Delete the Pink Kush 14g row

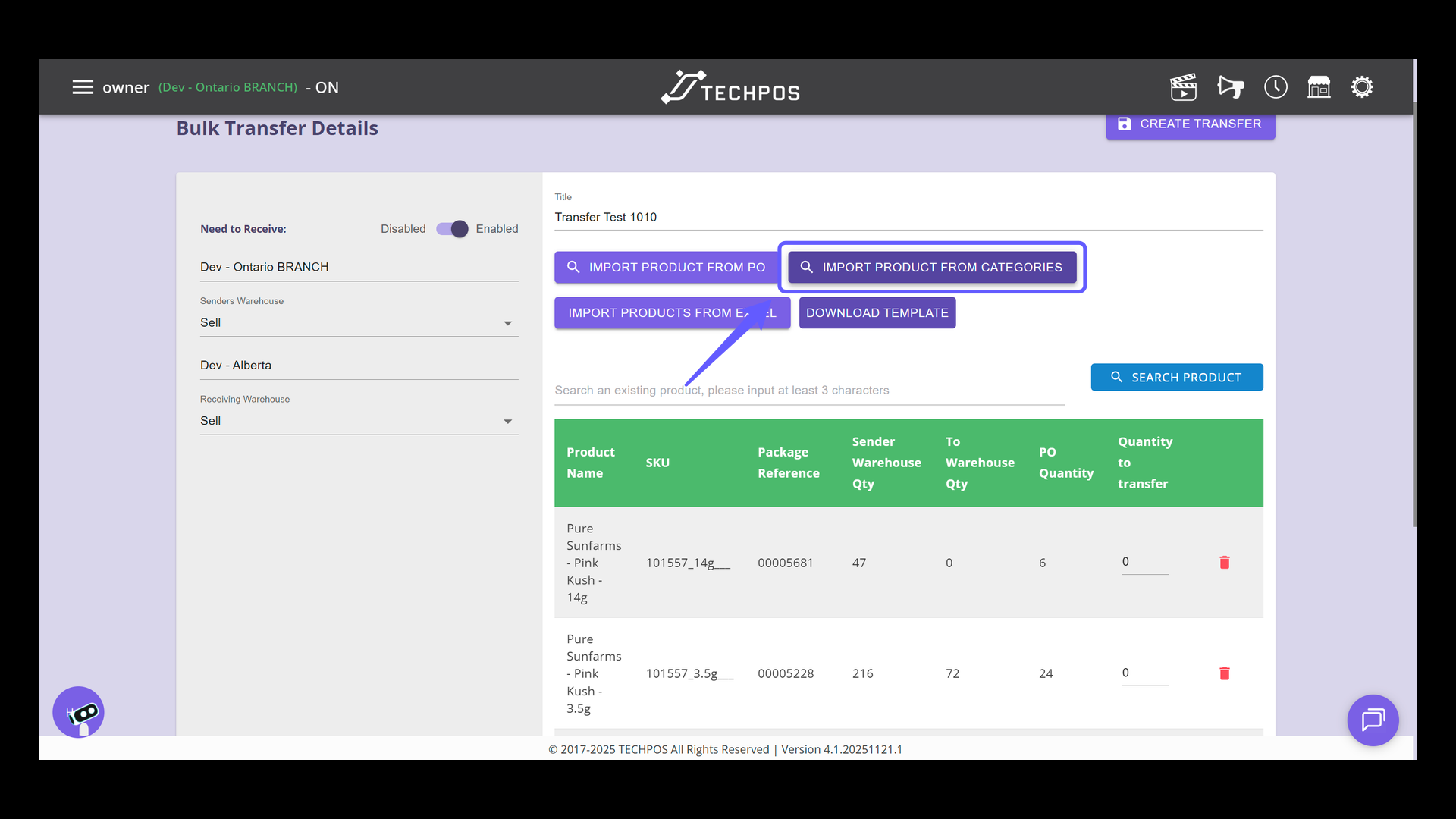tap(1224, 562)
